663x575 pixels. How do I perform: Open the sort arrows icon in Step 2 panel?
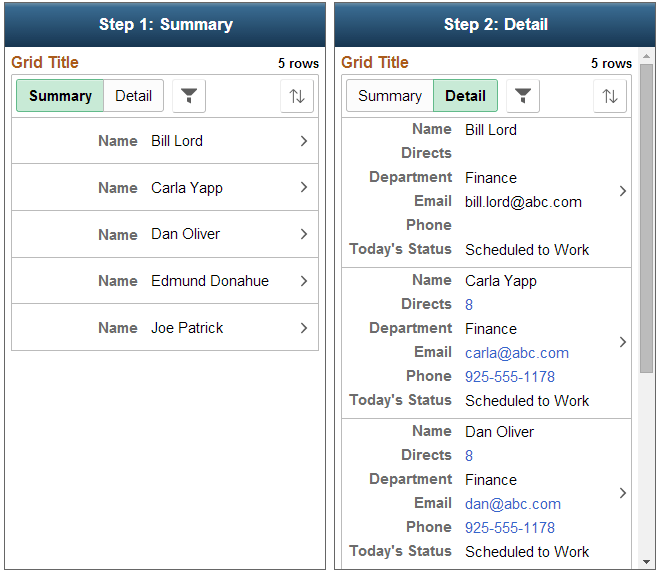click(x=610, y=96)
